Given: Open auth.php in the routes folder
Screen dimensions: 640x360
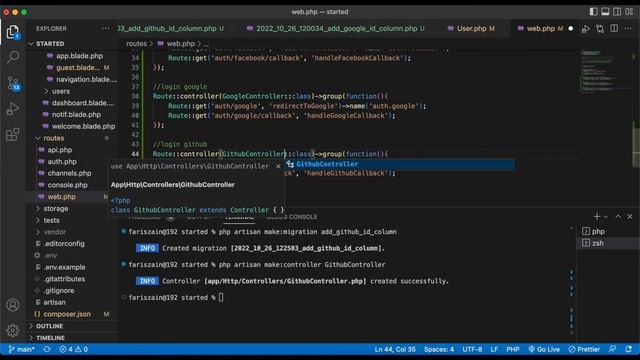Looking at the screenshot, I should click(62, 162).
